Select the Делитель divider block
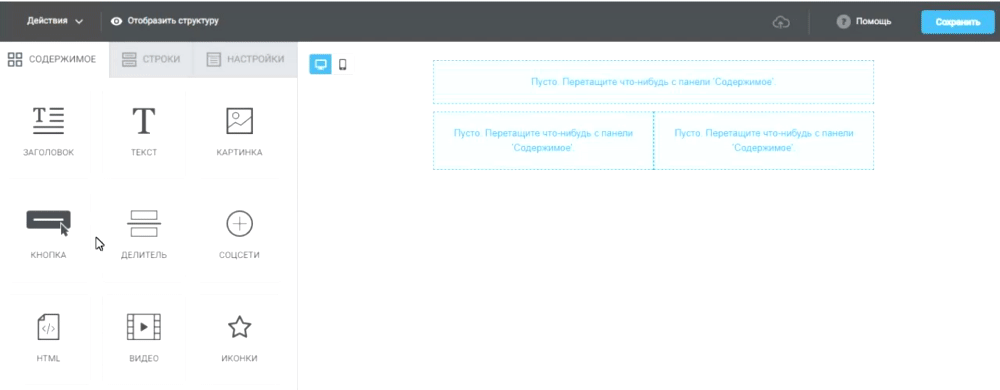This screenshot has width=1000, height=390. coord(143,236)
